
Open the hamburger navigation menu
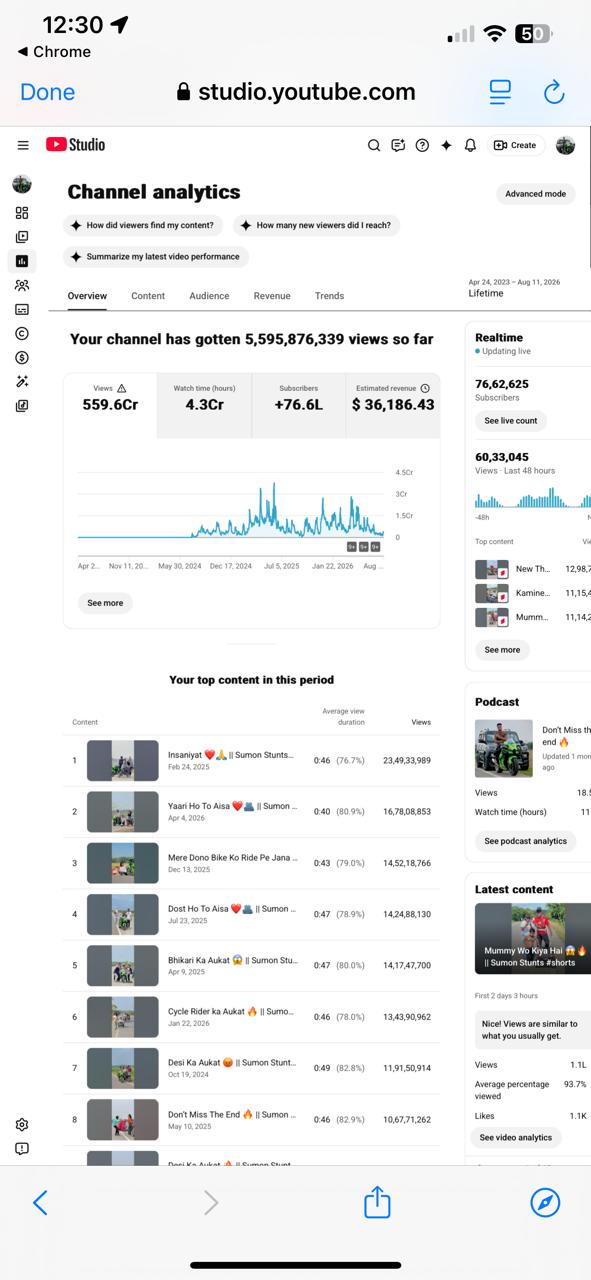23,145
